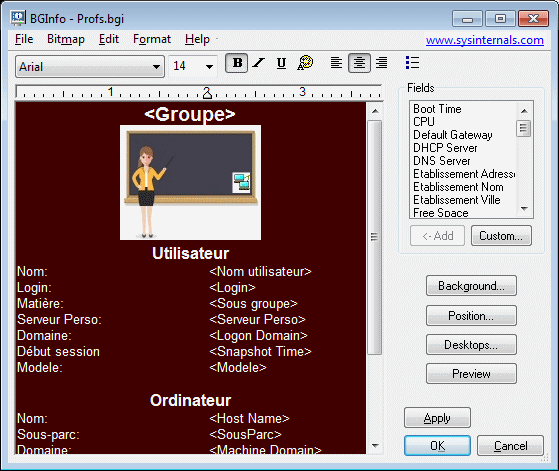Viewport: 559px width, 471px height.
Task: Click the Background... button
Action: point(471,286)
